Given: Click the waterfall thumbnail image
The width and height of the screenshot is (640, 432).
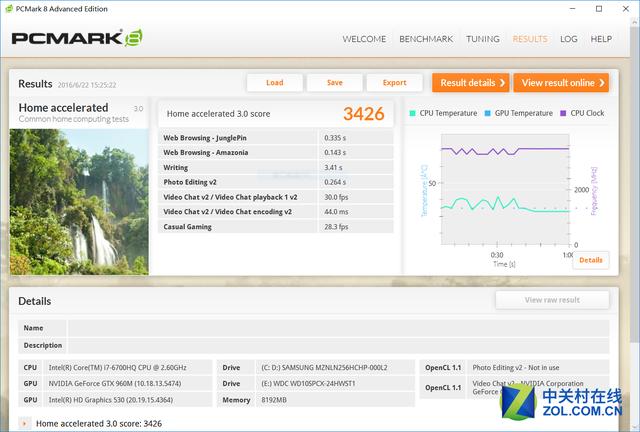Looking at the screenshot, I should tap(79, 202).
